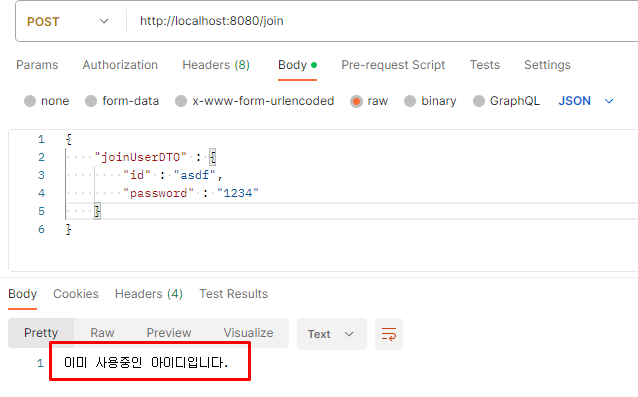Switch to Visualize response view
The image size is (638, 397).
click(248, 333)
